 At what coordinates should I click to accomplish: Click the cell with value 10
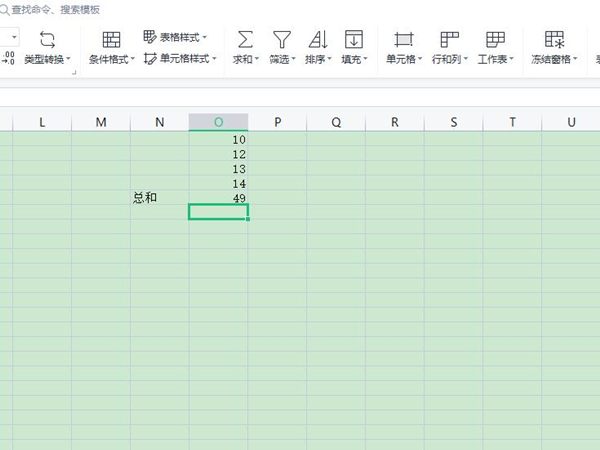218,140
